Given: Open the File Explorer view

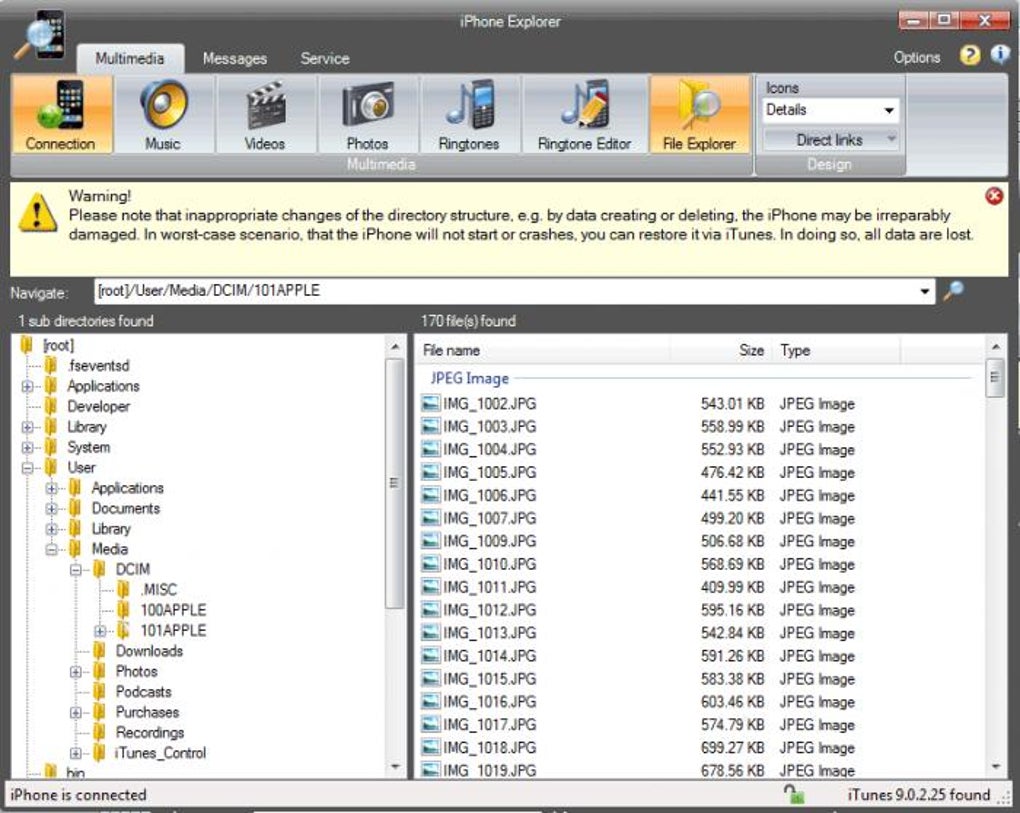Looking at the screenshot, I should coord(700,114).
